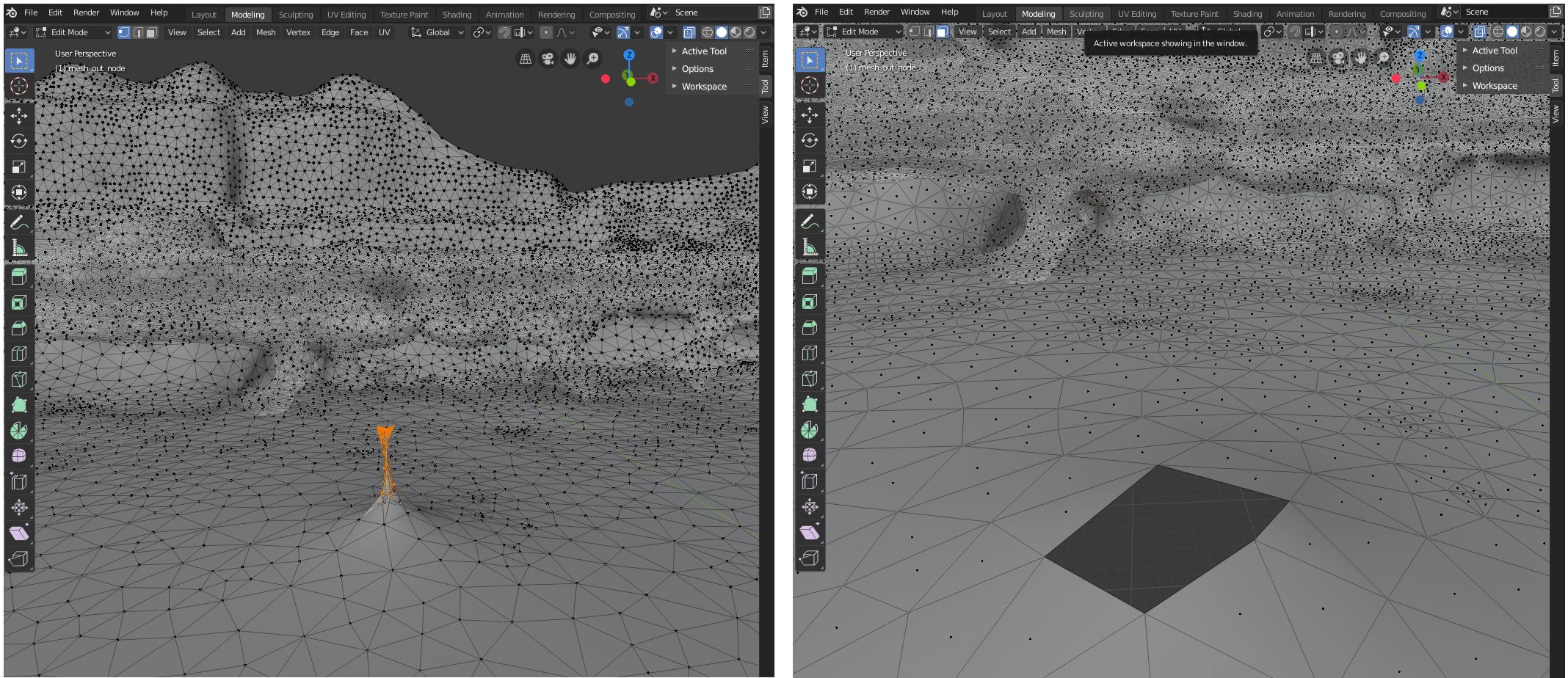Switch to UV Editing tab in left window
1568x678 pixels.
(x=346, y=15)
